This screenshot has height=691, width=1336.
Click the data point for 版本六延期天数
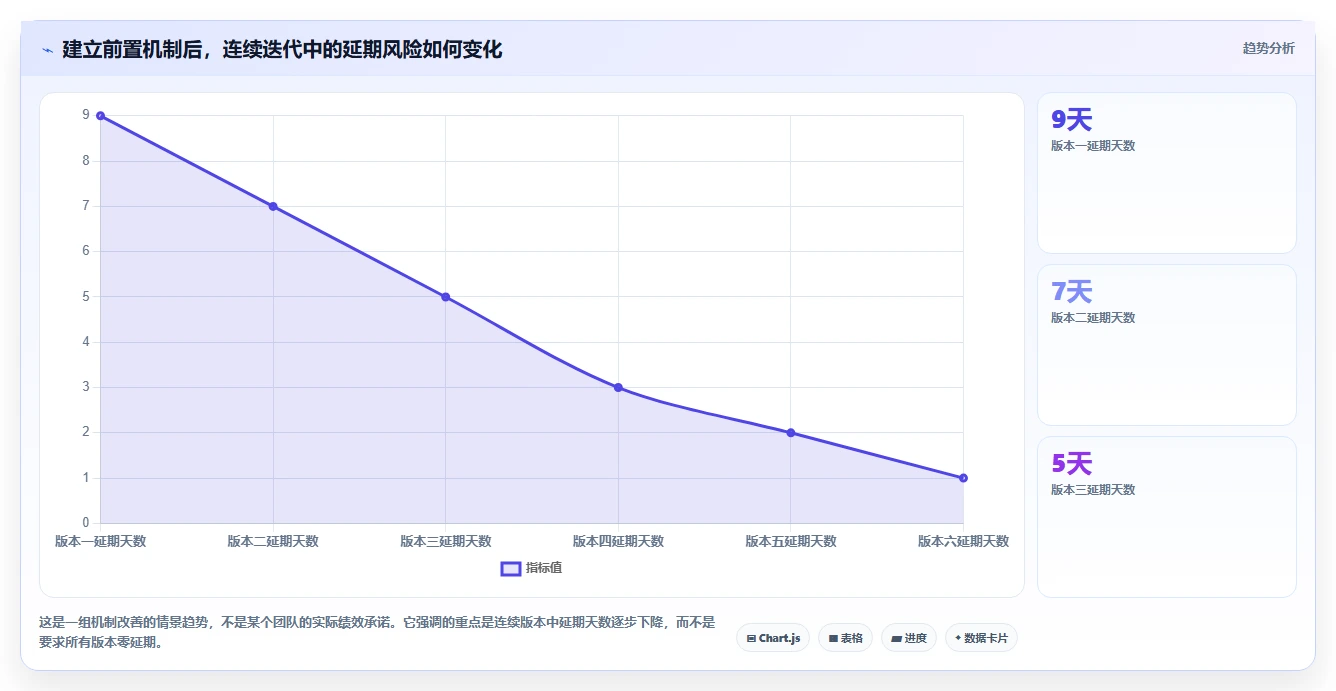click(963, 478)
